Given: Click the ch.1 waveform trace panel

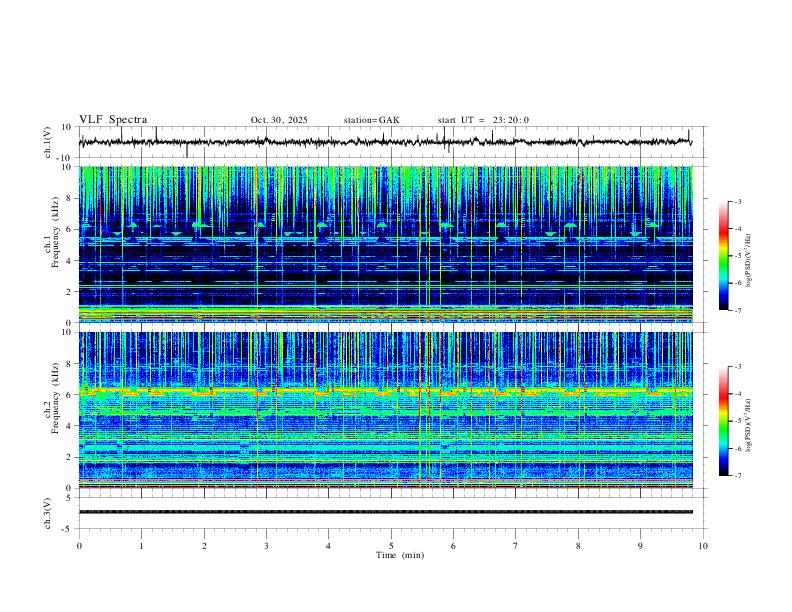Looking at the screenshot, I should [392, 142].
